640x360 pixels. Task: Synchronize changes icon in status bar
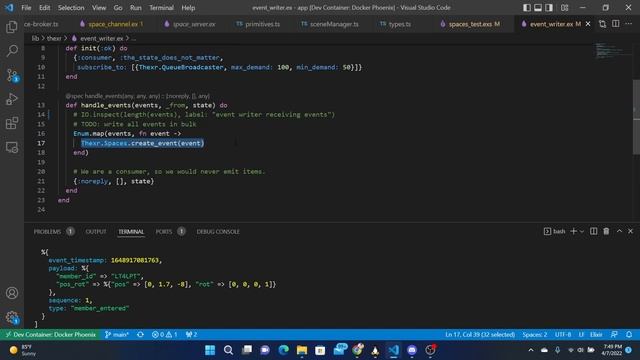pyautogui.click(x=140, y=335)
